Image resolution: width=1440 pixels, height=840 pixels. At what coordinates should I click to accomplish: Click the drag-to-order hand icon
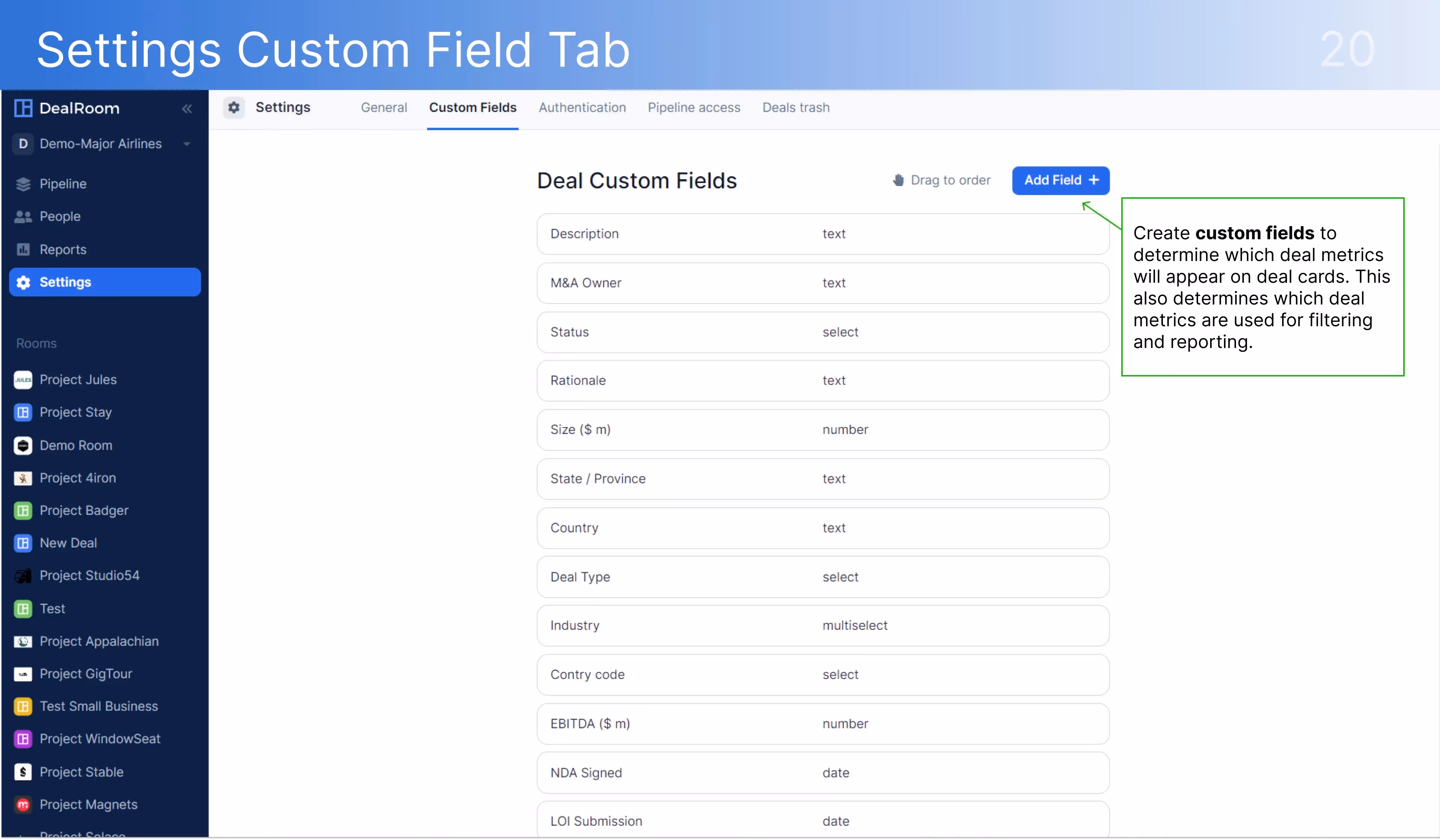(x=899, y=180)
